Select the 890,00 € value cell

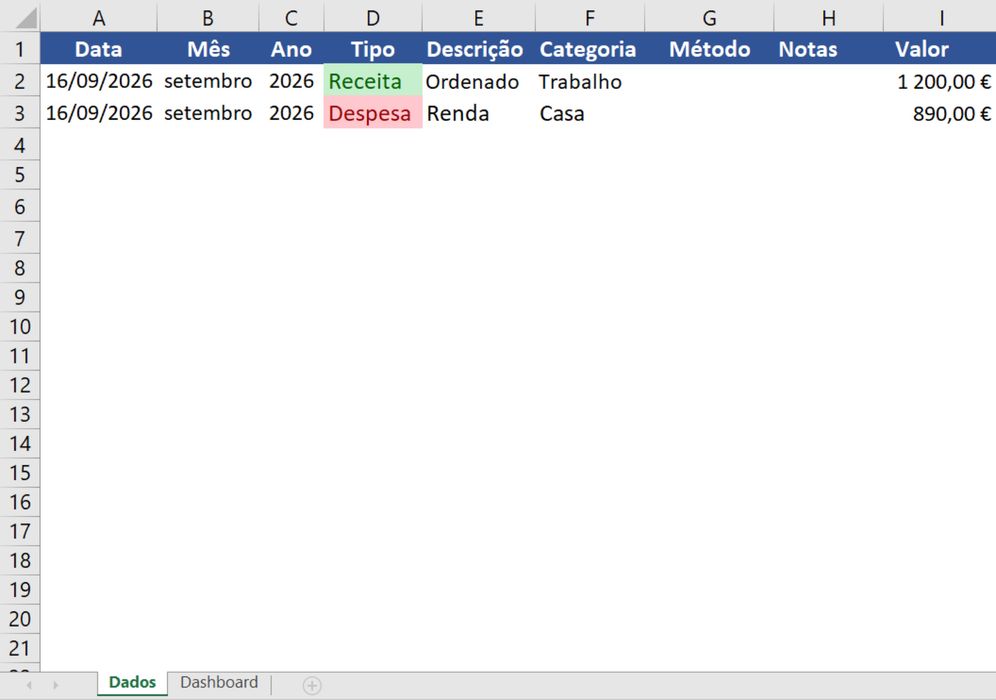tap(940, 113)
